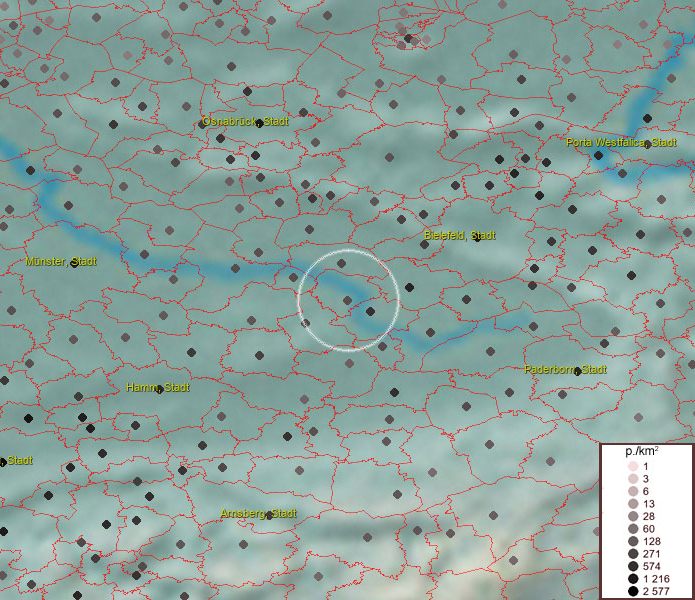Click the legend swatch for density 128
695x600 pixels.
[x=633, y=541]
